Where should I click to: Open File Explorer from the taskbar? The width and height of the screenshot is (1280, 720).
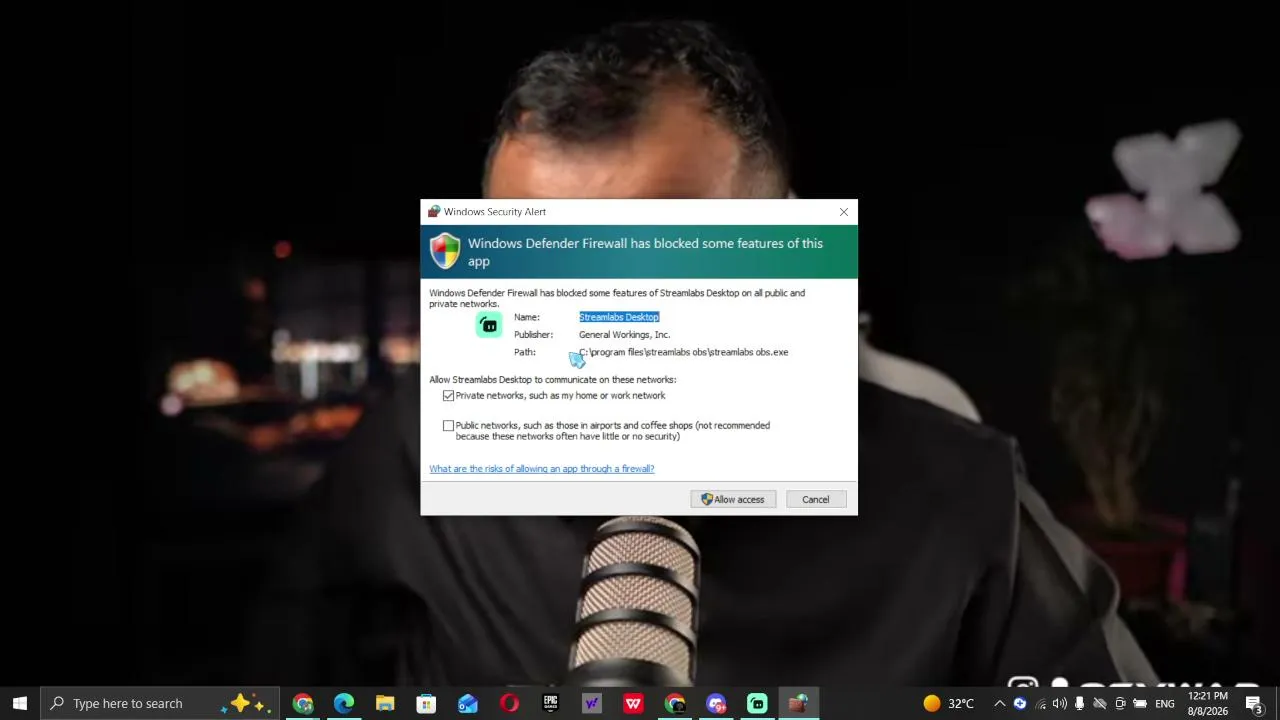pyautogui.click(x=385, y=703)
